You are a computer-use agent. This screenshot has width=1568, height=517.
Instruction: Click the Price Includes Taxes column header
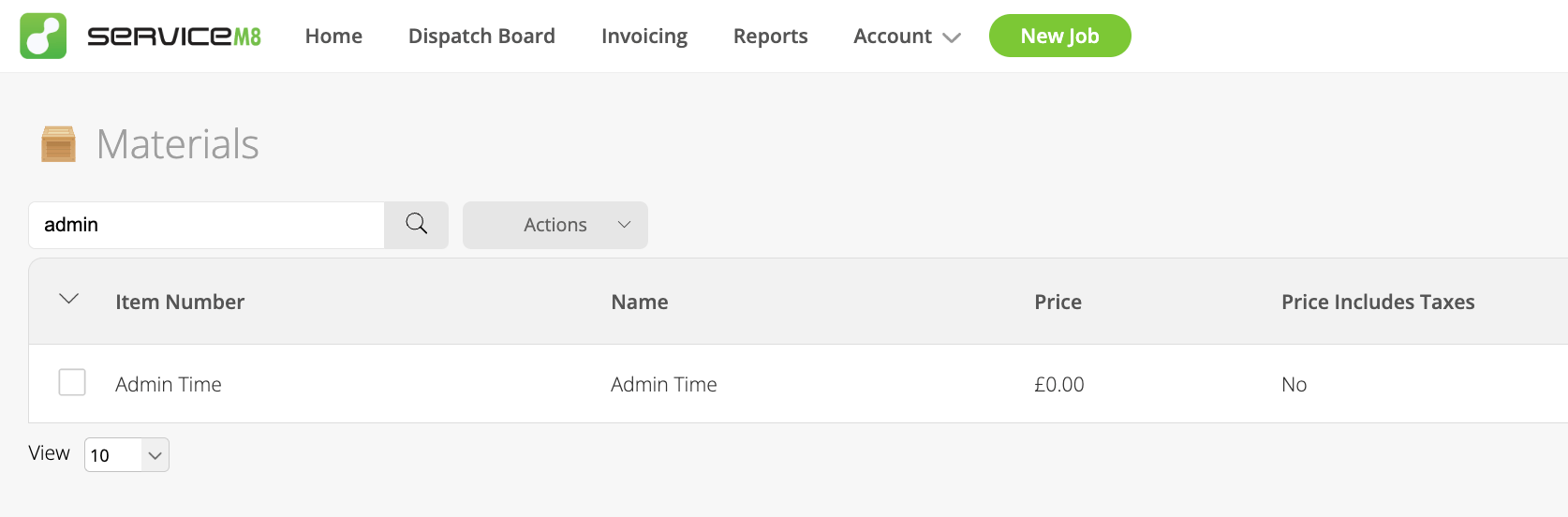coord(1378,302)
